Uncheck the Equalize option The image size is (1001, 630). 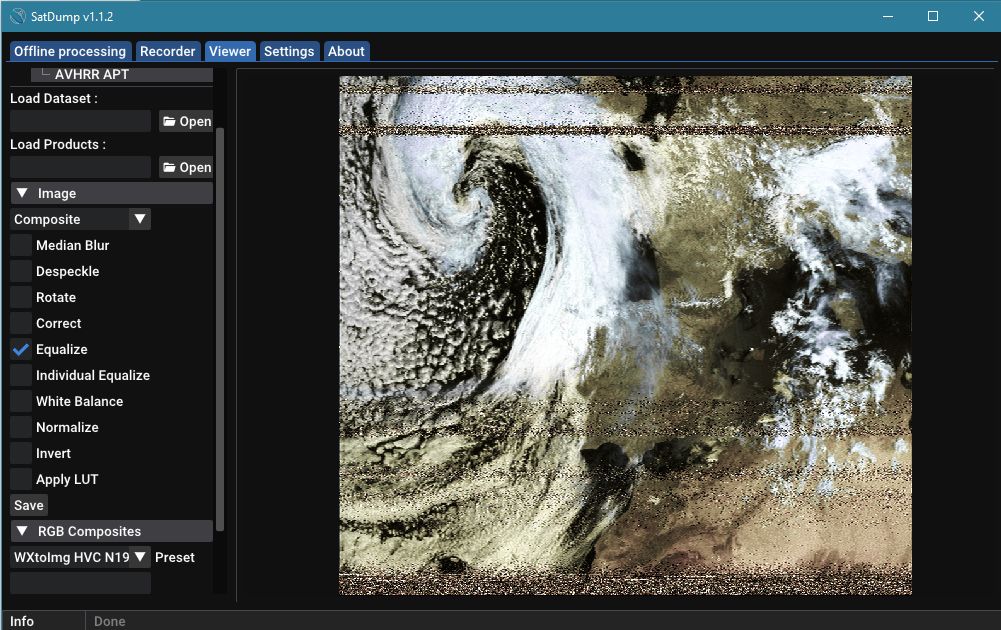[x=21, y=349]
